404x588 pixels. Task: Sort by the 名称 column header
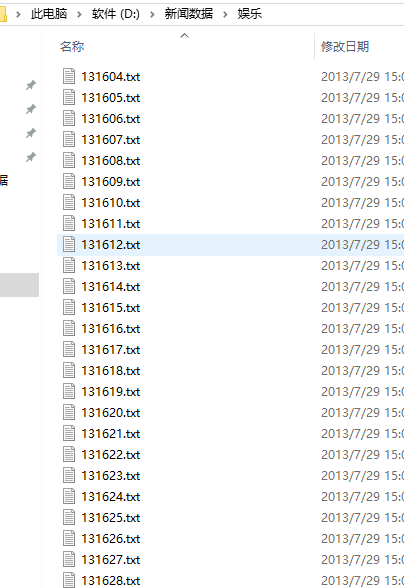tap(72, 46)
